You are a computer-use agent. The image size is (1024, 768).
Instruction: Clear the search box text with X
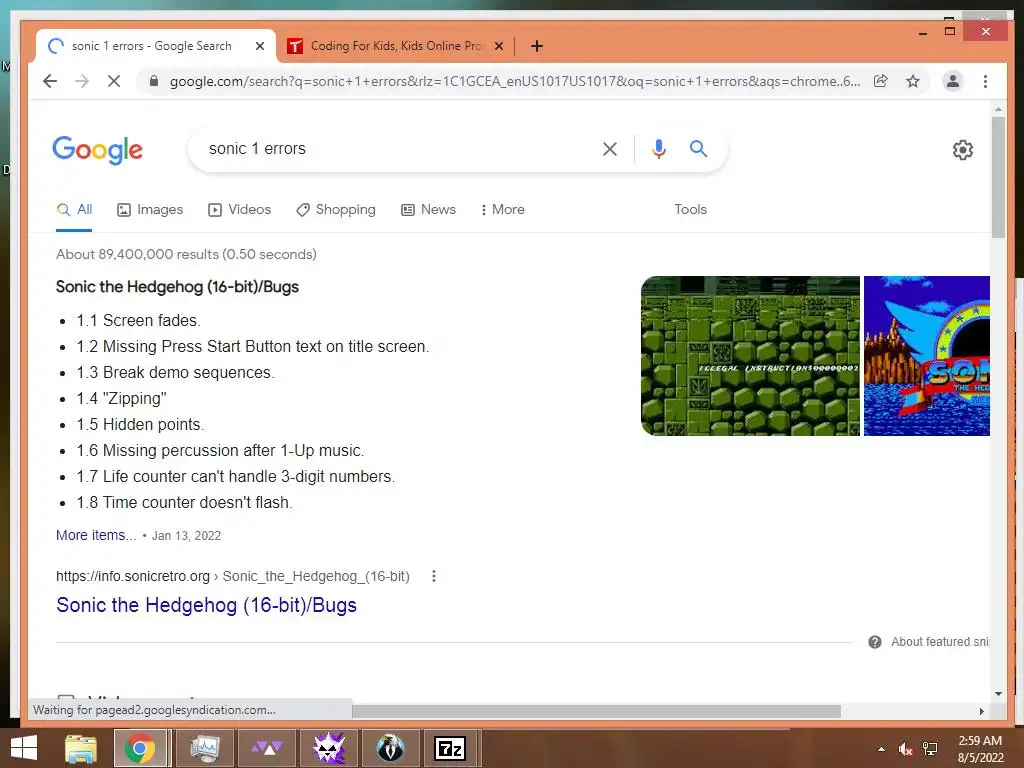[610, 149]
